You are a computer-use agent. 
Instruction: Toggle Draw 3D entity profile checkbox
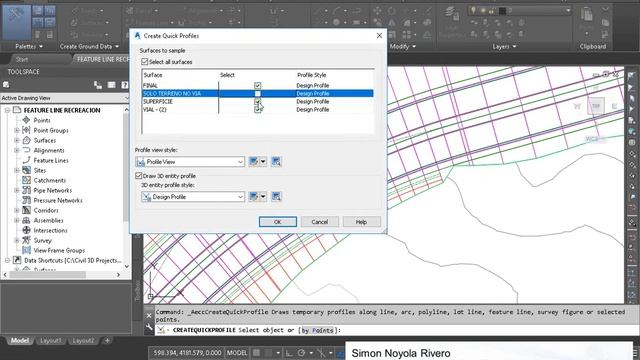pyautogui.click(x=138, y=176)
